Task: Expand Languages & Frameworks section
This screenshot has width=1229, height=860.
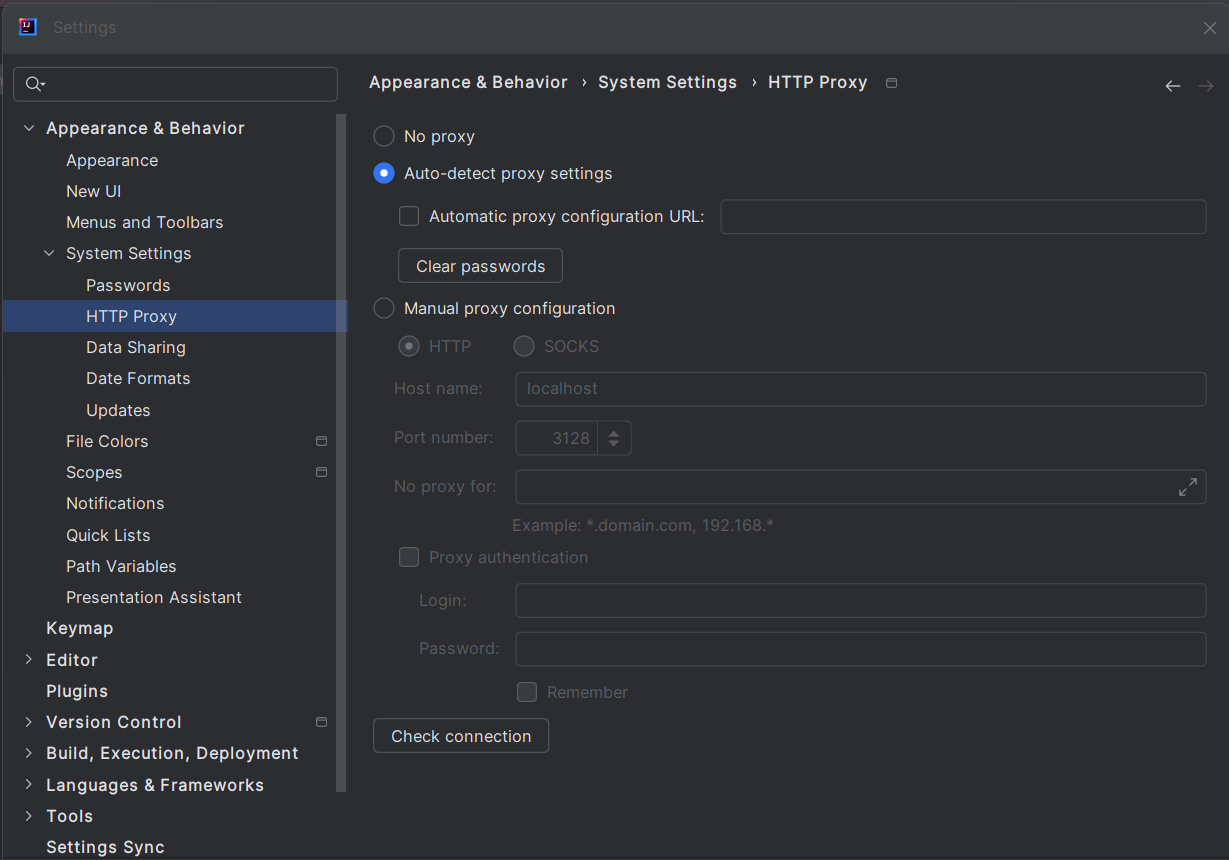Action: (29, 784)
